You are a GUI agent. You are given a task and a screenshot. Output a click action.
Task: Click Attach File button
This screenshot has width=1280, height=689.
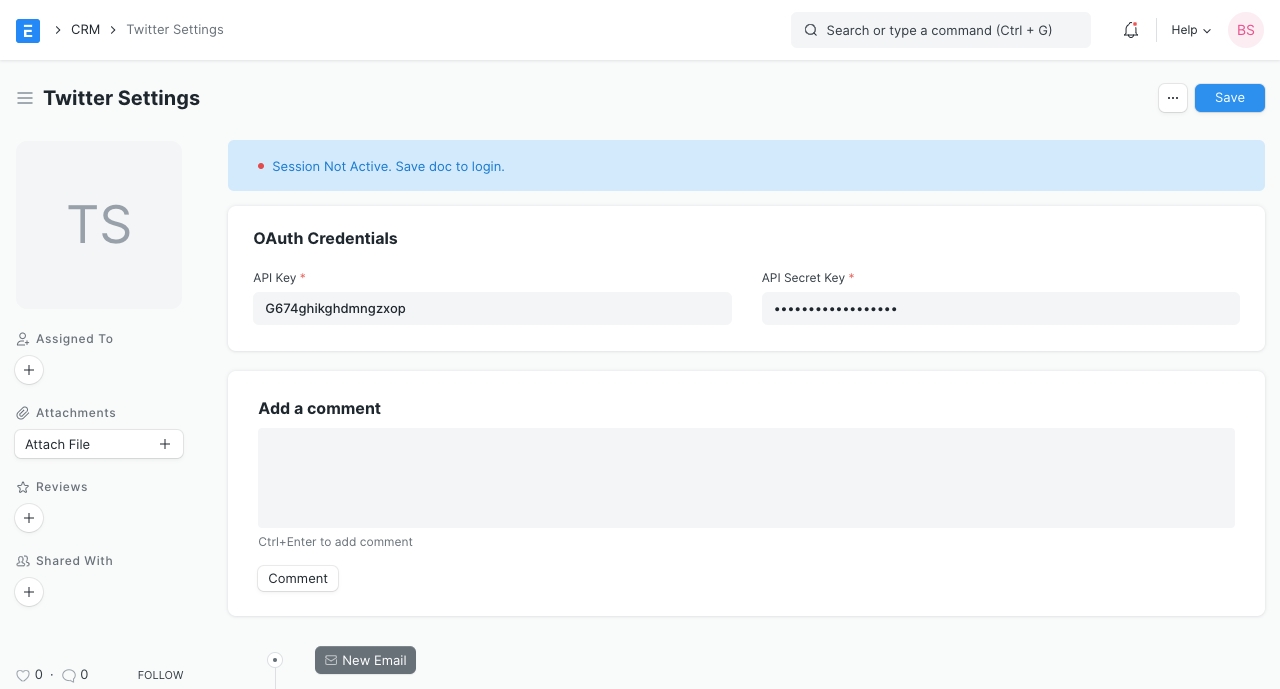pos(98,444)
